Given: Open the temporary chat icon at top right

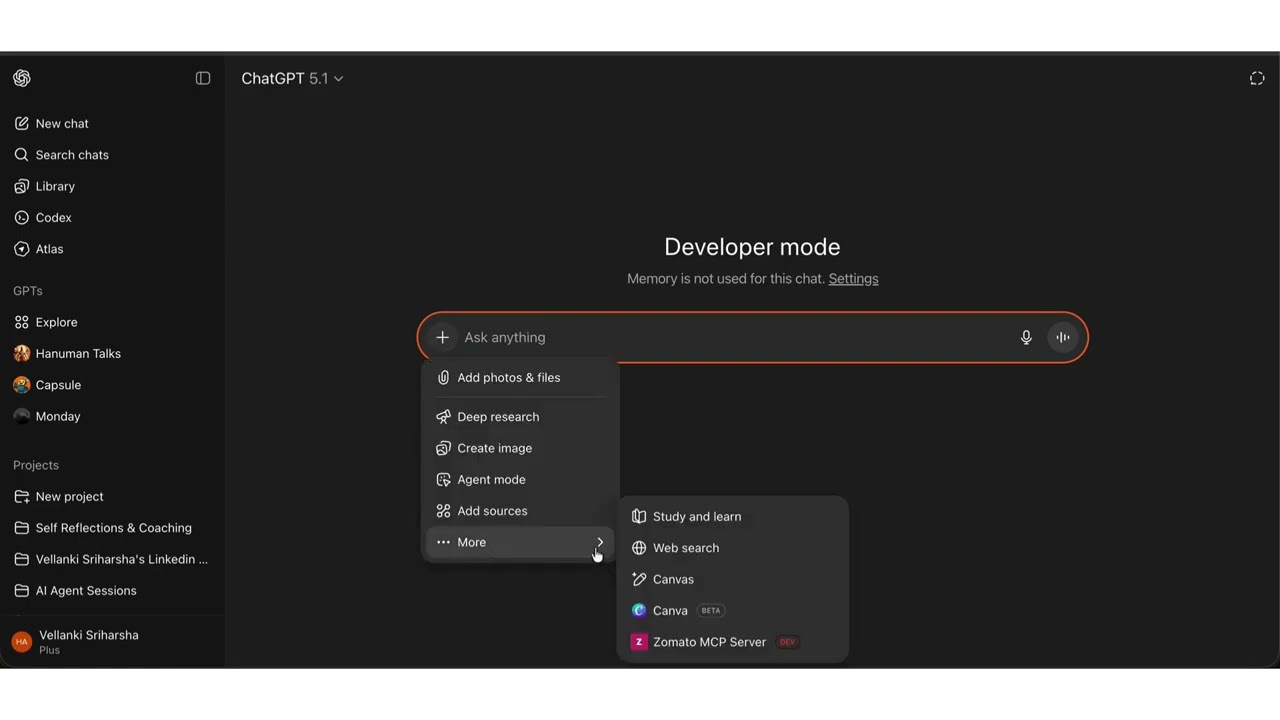Looking at the screenshot, I should (1257, 78).
